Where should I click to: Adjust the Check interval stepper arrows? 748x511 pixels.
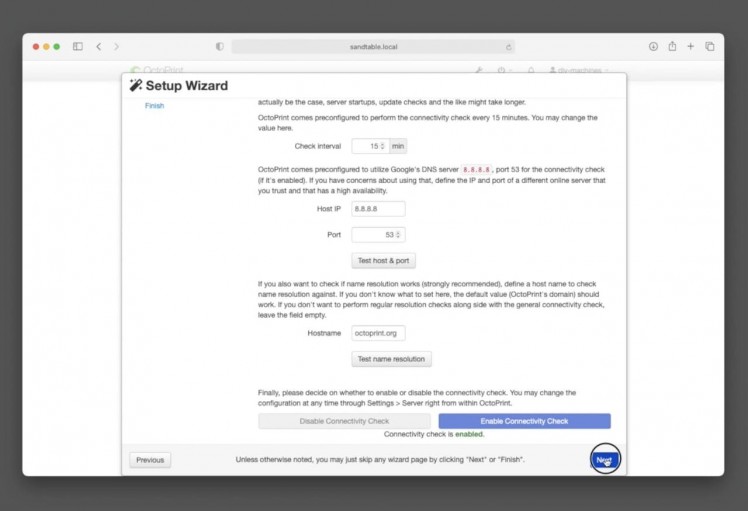[382, 146]
